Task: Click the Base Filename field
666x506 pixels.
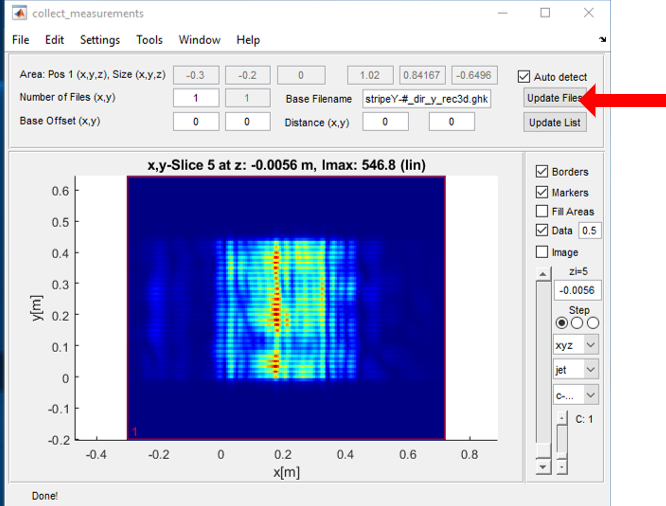Action: click(426, 99)
